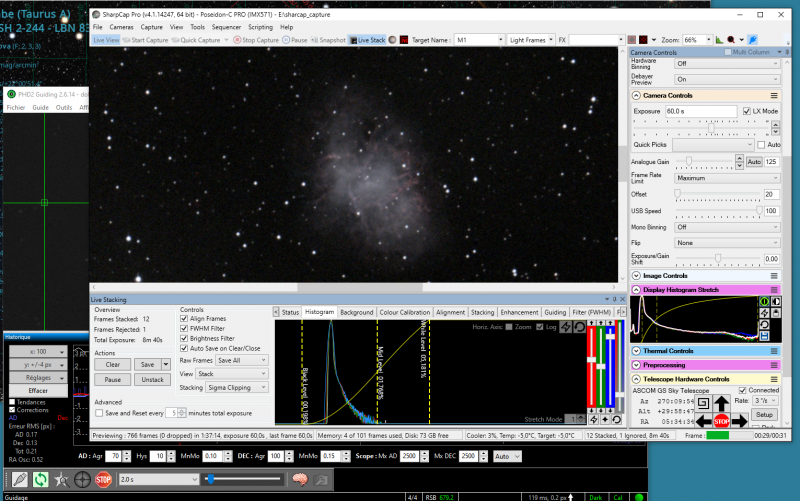The width and height of the screenshot is (800, 501).
Task: Click the PHD2 guide crosshair icon
Action: pos(82,480)
